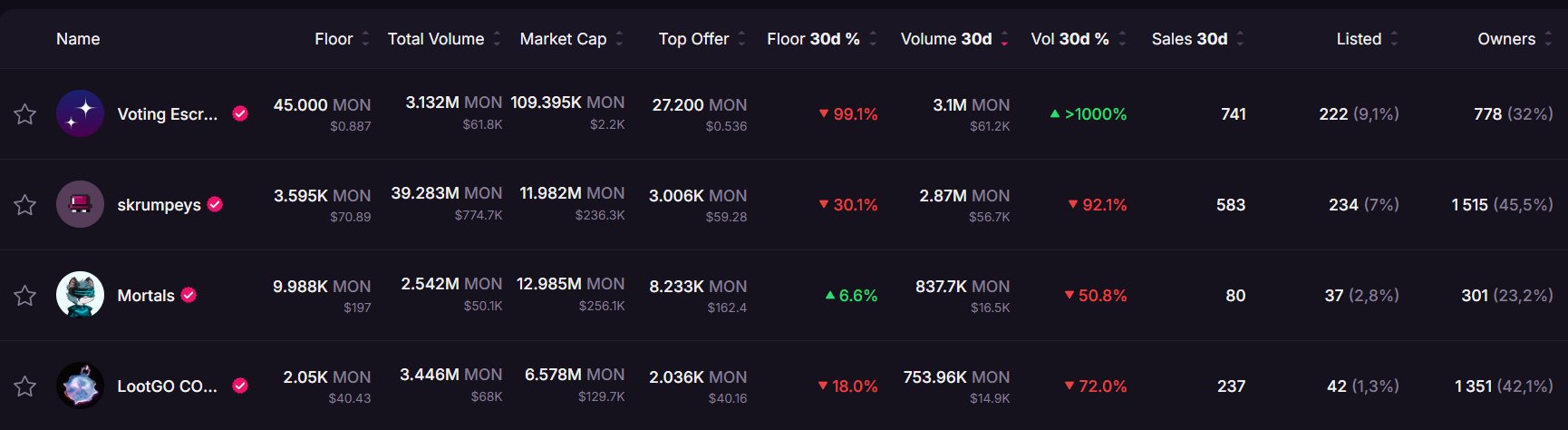1568x430 pixels.
Task: Click the Floor 30d % sort arrows
Action: point(873,39)
